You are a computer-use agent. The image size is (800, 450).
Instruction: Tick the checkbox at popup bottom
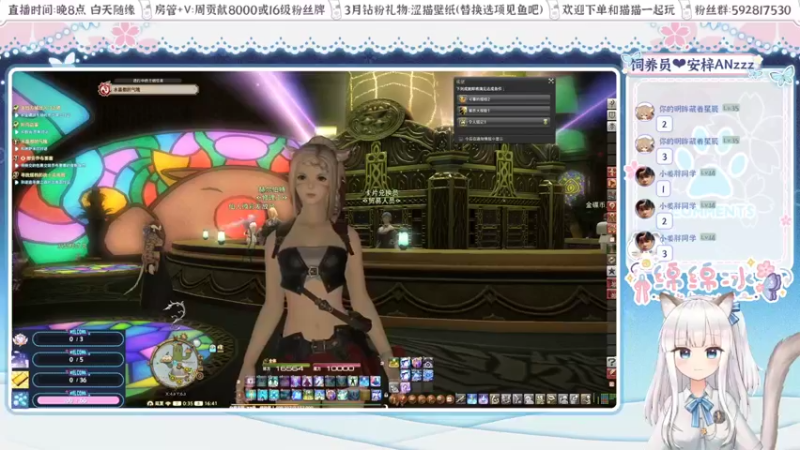pyautogui.click(x=461, y=138)
